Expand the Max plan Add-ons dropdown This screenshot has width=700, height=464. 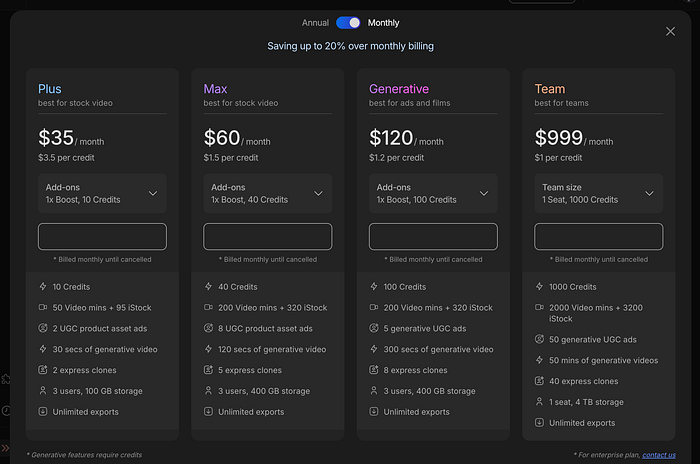[x=267, y=193]
